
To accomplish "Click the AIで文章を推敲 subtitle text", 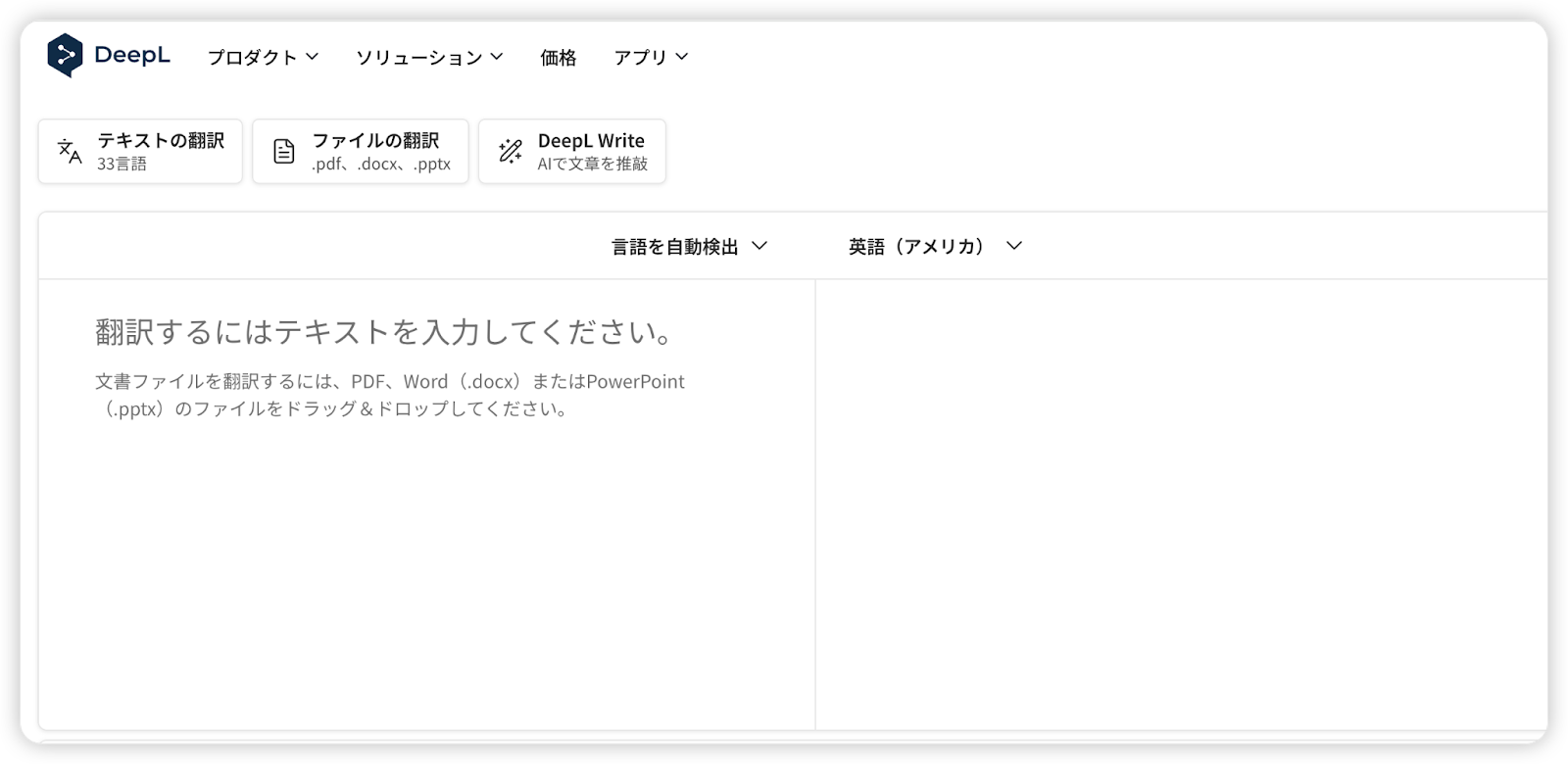I will click(x=592, y=165).
